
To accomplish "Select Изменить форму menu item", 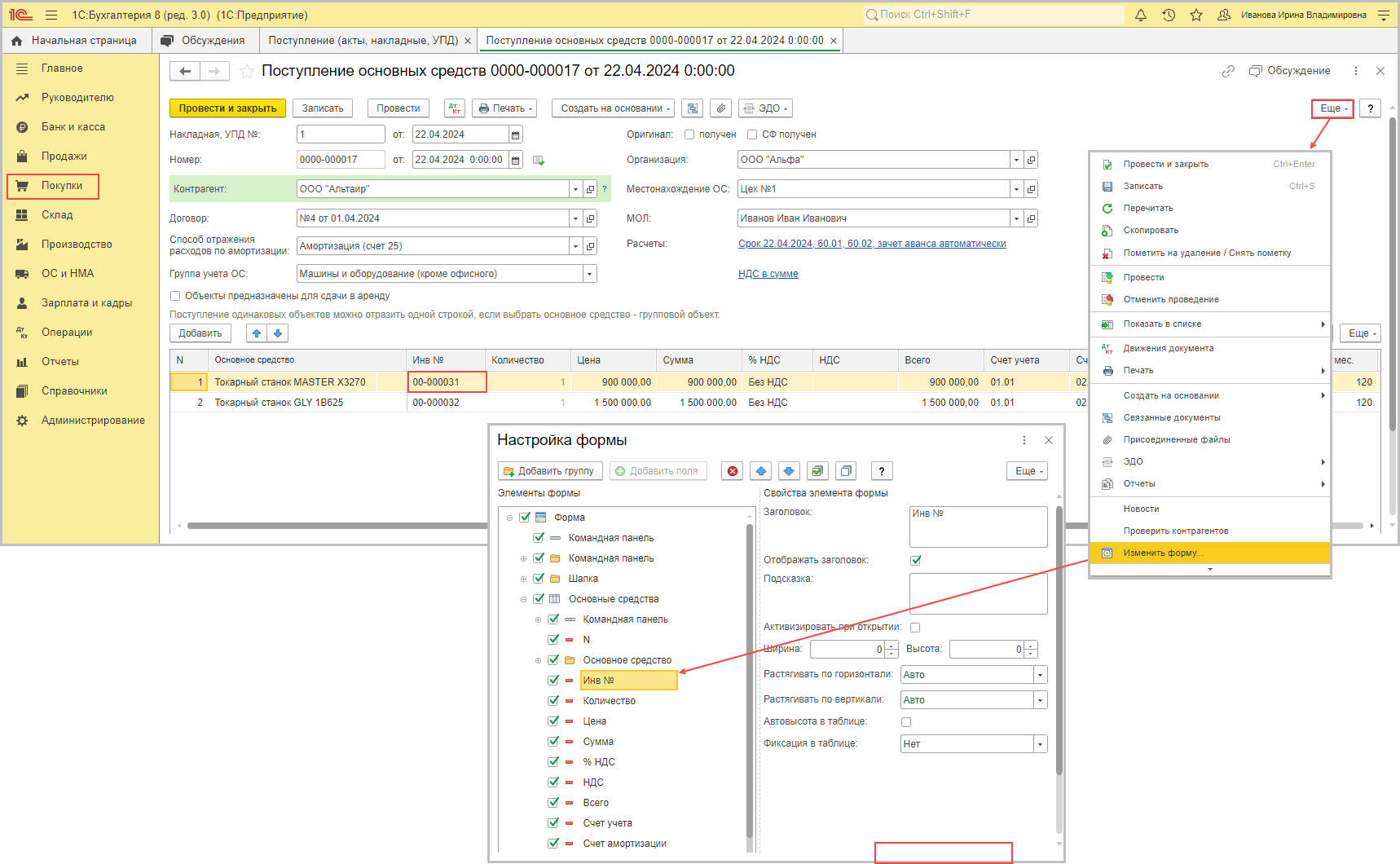I will point(1209,553).
